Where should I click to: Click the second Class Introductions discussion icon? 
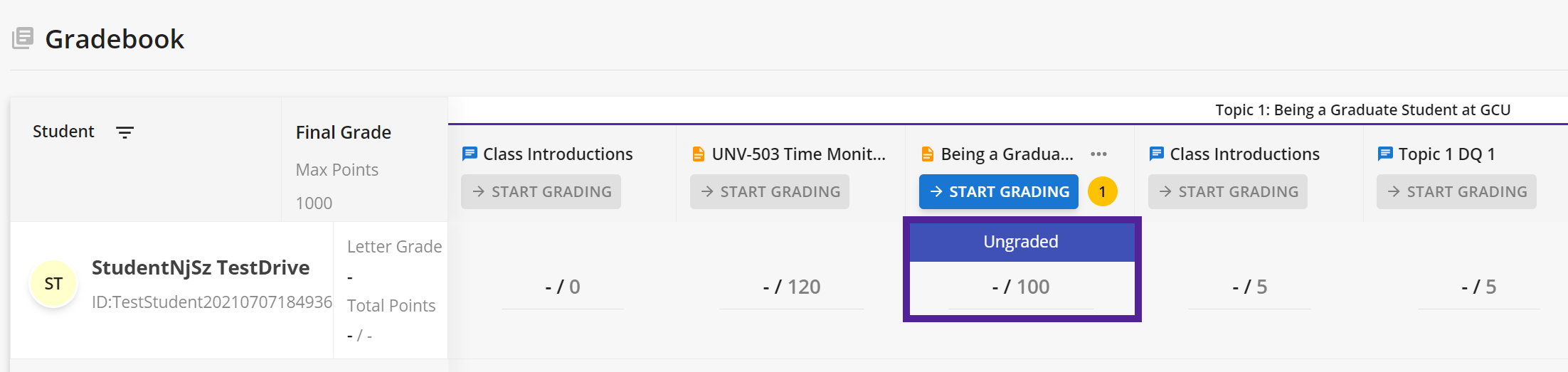coord(1157,154)
